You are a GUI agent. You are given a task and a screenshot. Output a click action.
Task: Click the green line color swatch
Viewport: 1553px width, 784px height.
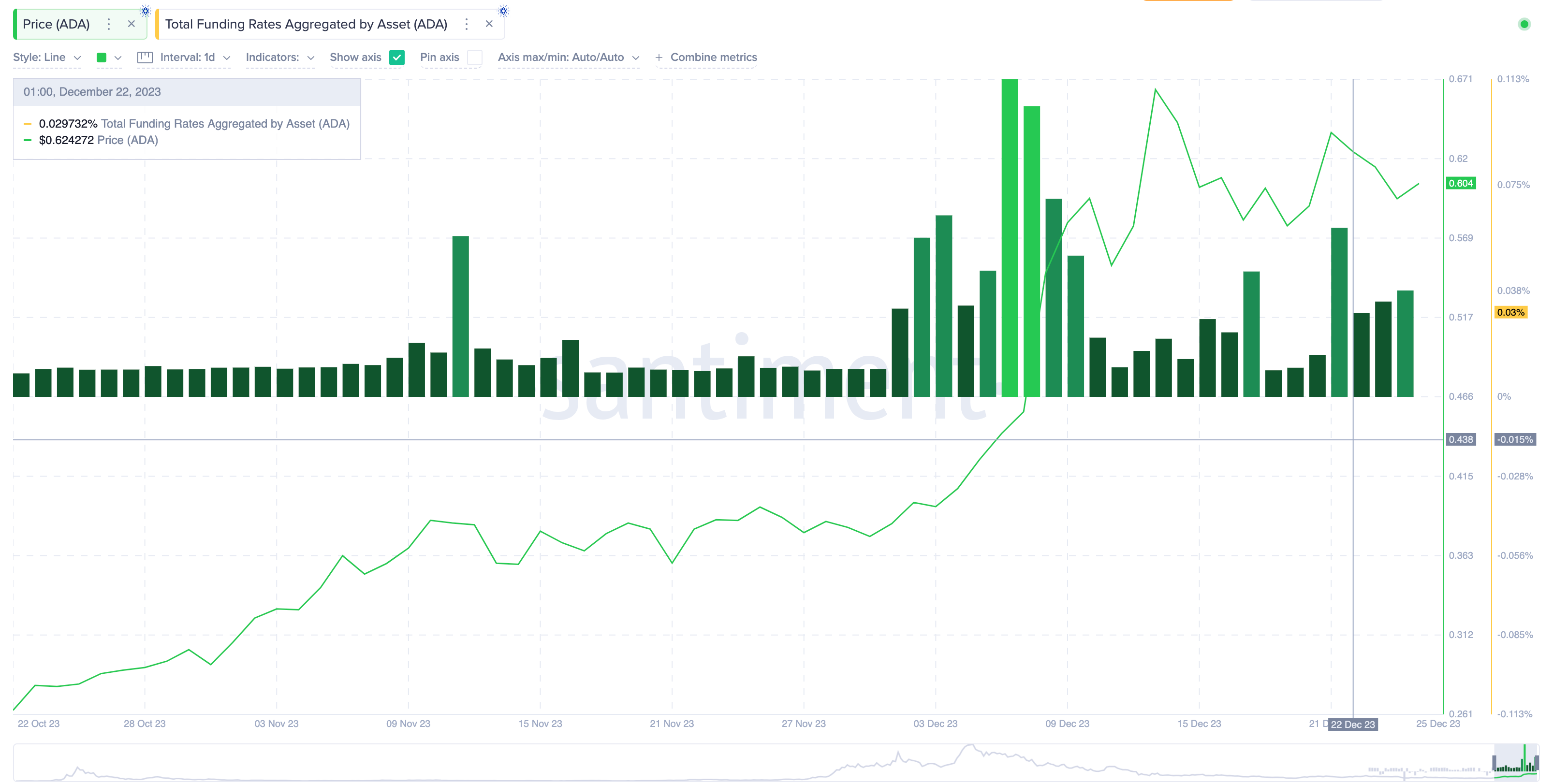pos(101,57)
